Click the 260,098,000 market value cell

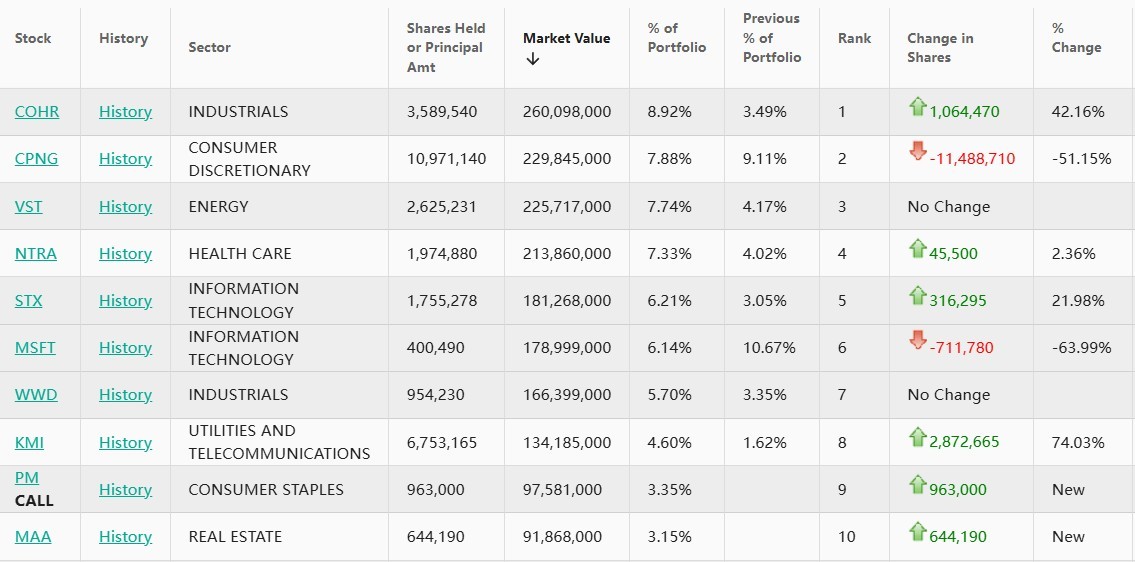566,112
